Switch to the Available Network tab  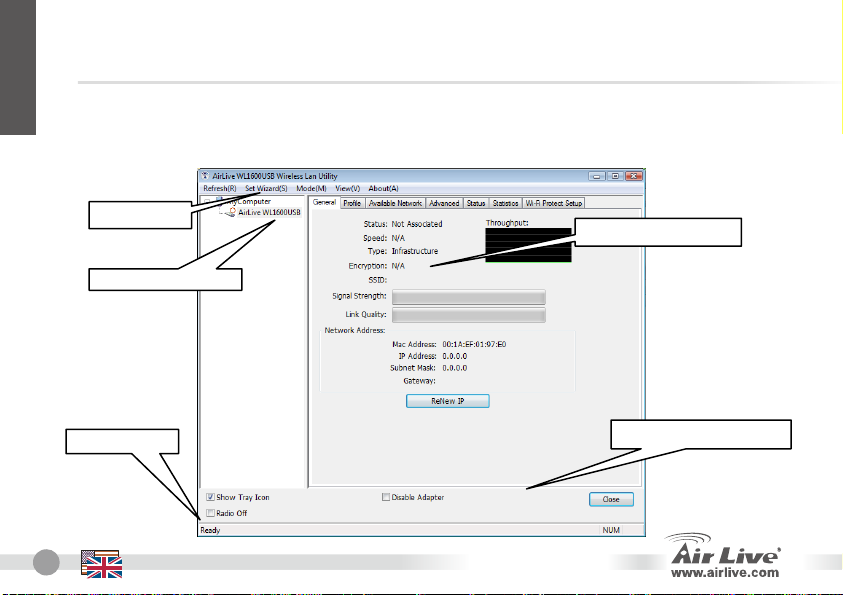(x=396, y=203)
